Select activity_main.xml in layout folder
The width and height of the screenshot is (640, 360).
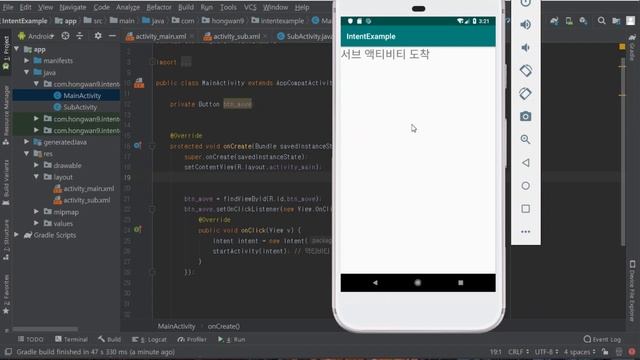coord(89,189)
